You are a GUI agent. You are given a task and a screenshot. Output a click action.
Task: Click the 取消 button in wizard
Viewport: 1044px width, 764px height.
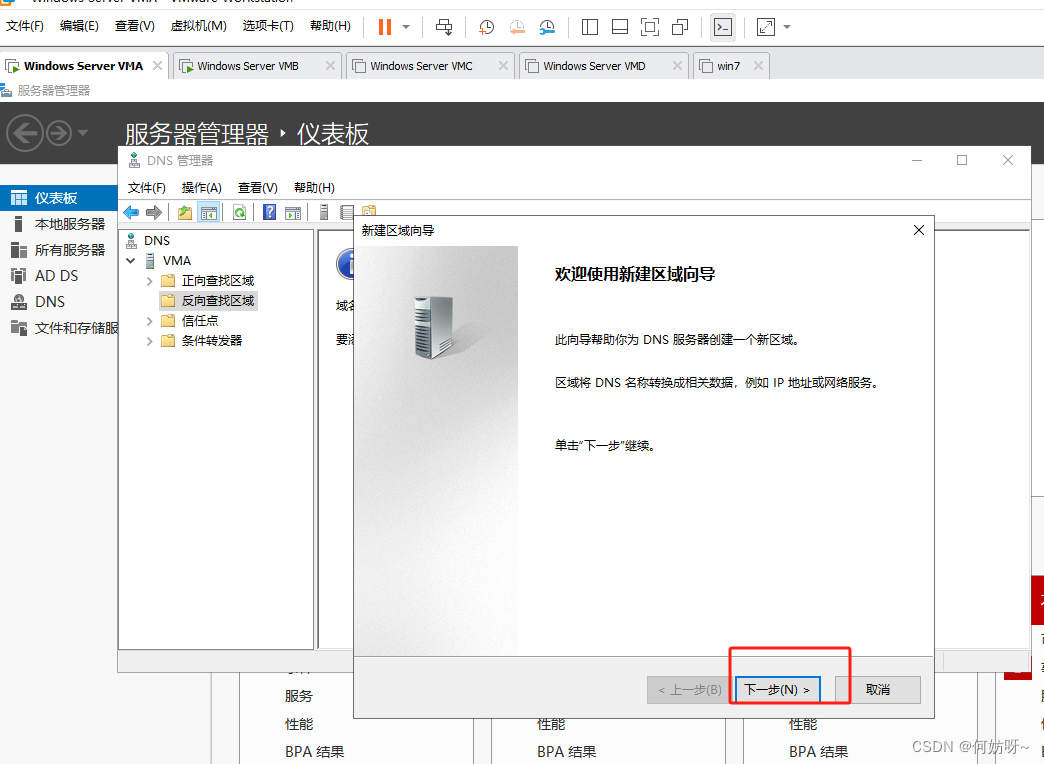(878, 690)
